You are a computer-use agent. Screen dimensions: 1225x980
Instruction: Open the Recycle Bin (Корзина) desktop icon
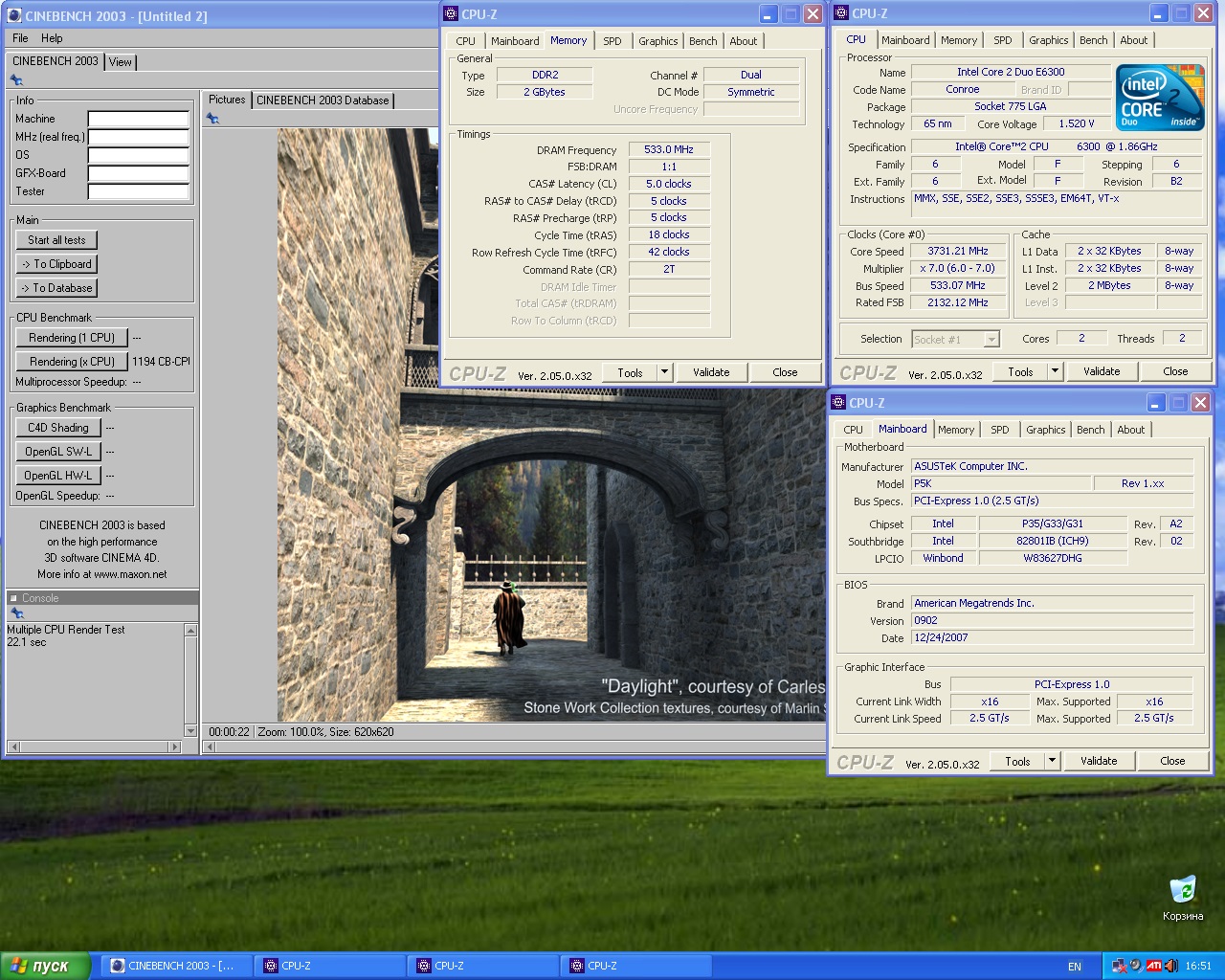tap(1183, 898)
